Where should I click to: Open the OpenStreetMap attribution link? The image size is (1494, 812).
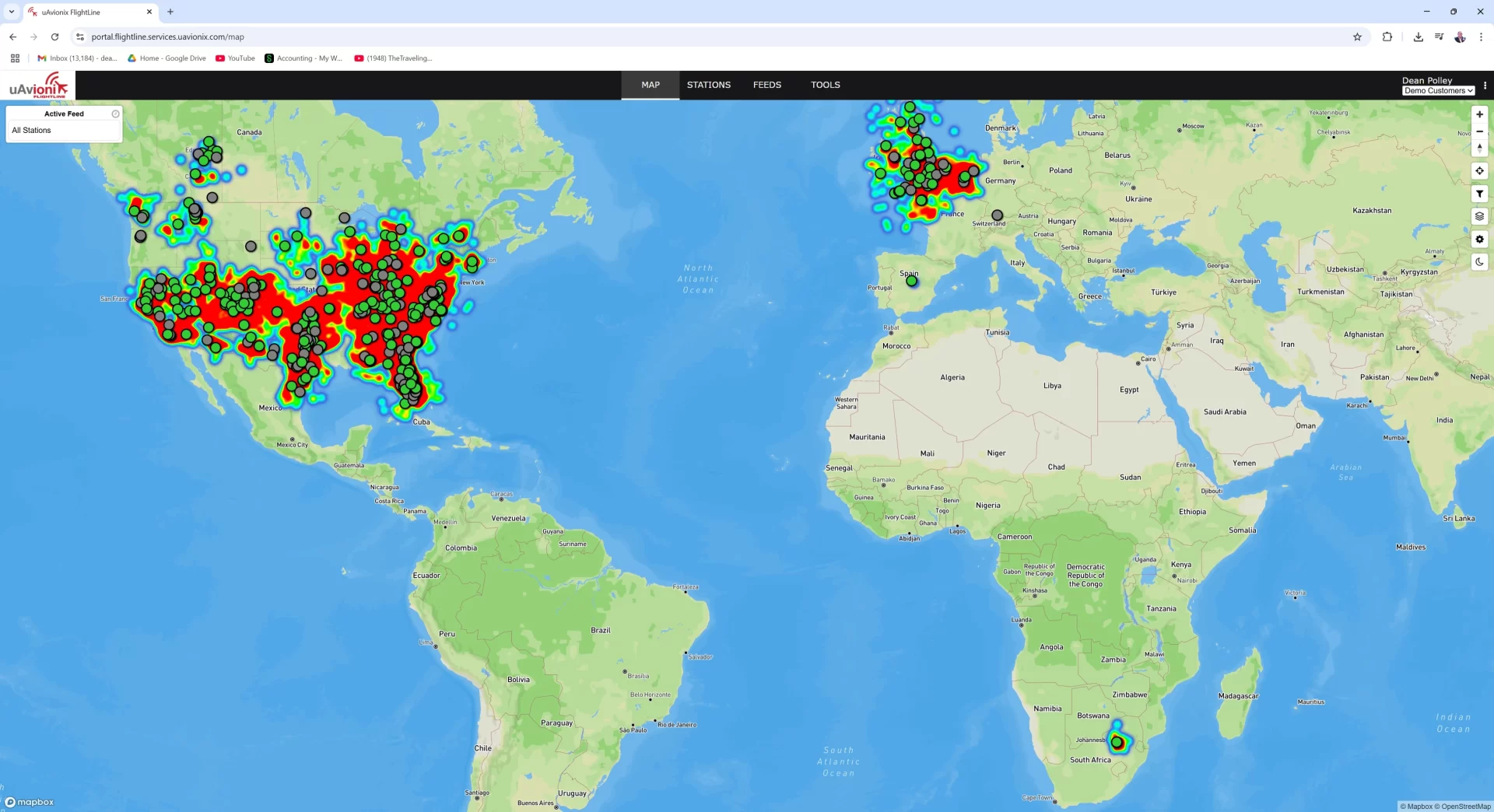point(1463,807)
